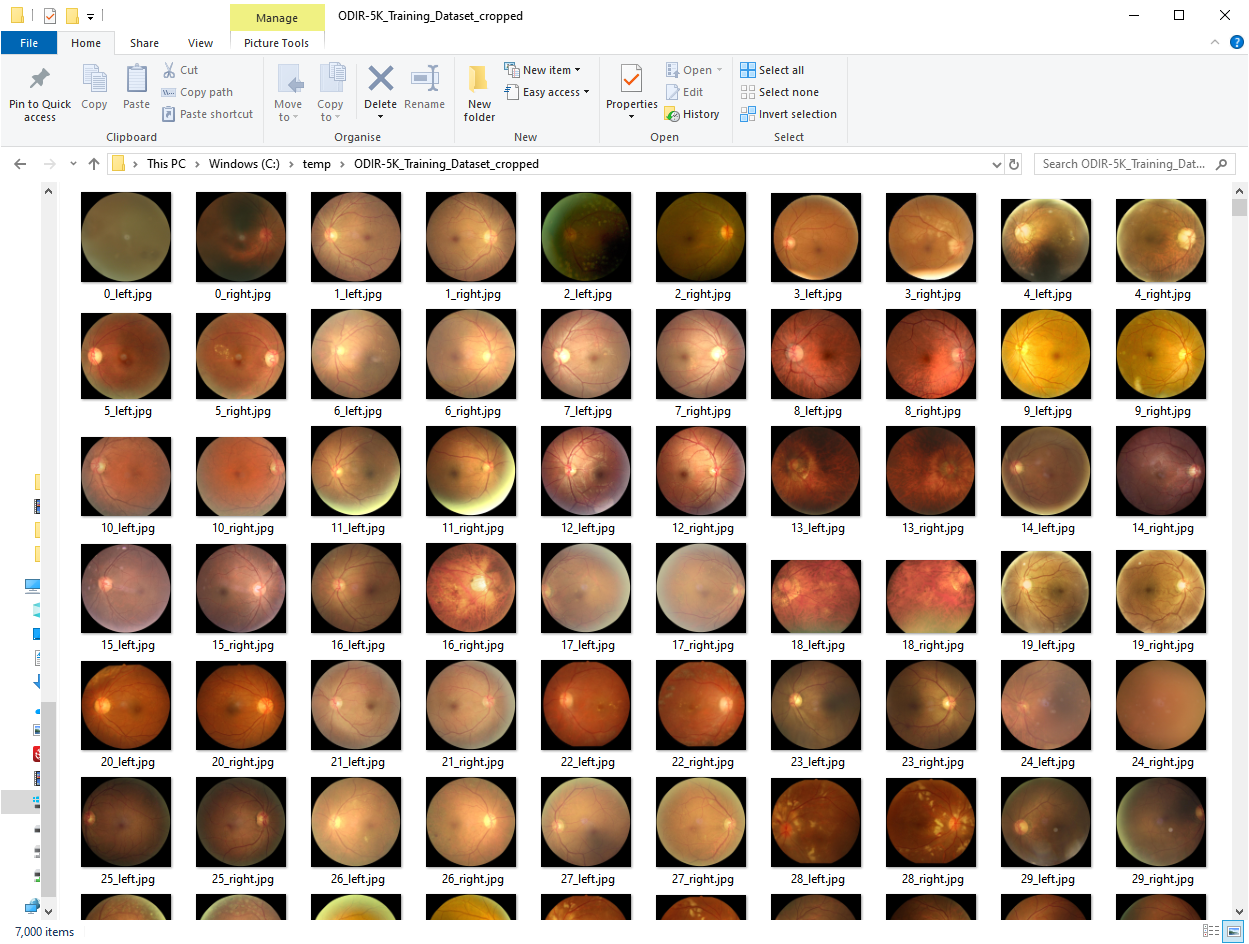Click the Cut scissors icon
Image resolution: width=1249 pixels, height=944 pixels.
[x=169, y=70]
